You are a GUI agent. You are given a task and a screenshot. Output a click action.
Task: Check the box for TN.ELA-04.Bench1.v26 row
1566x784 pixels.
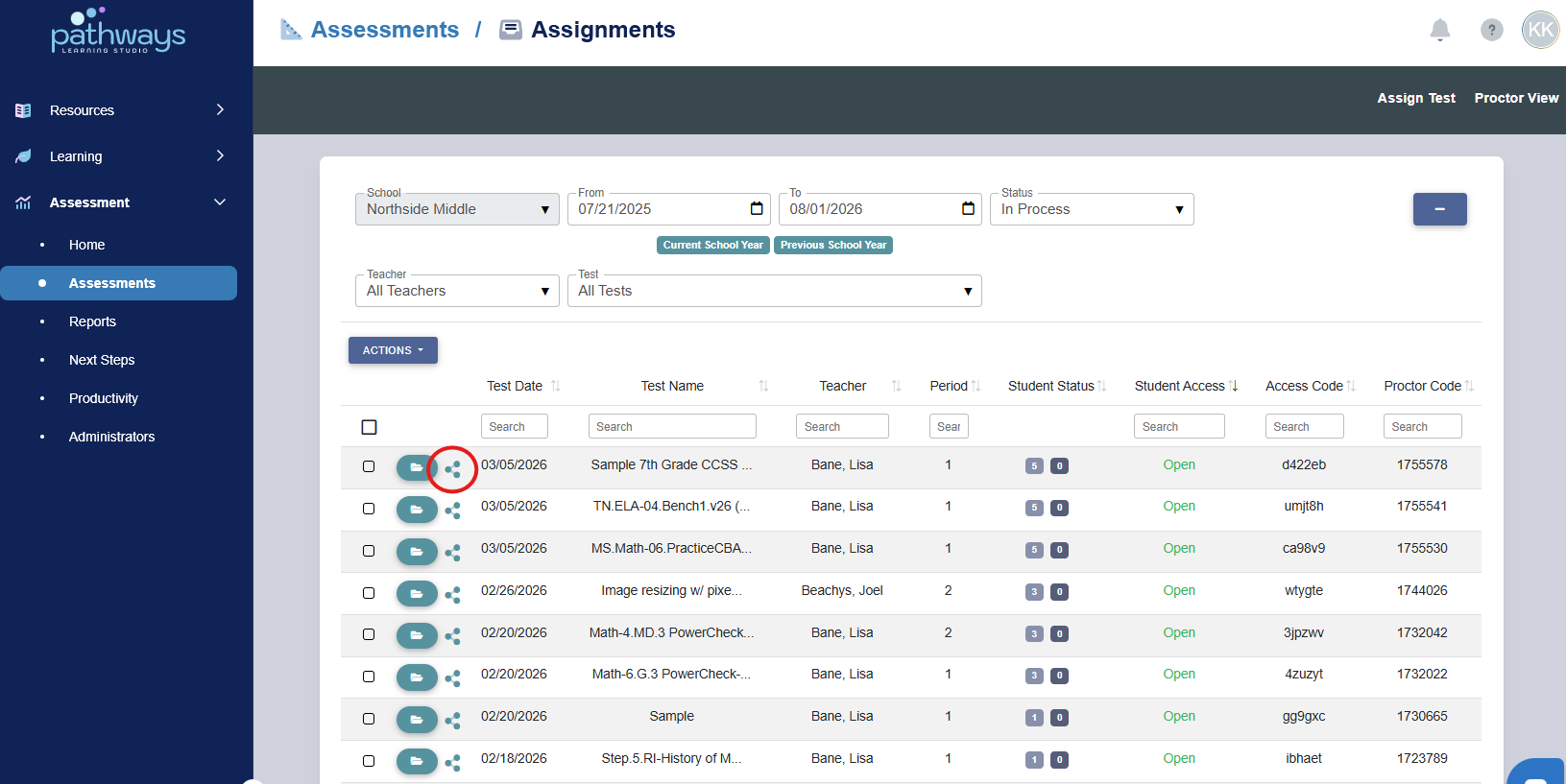(x=369, y=509)
